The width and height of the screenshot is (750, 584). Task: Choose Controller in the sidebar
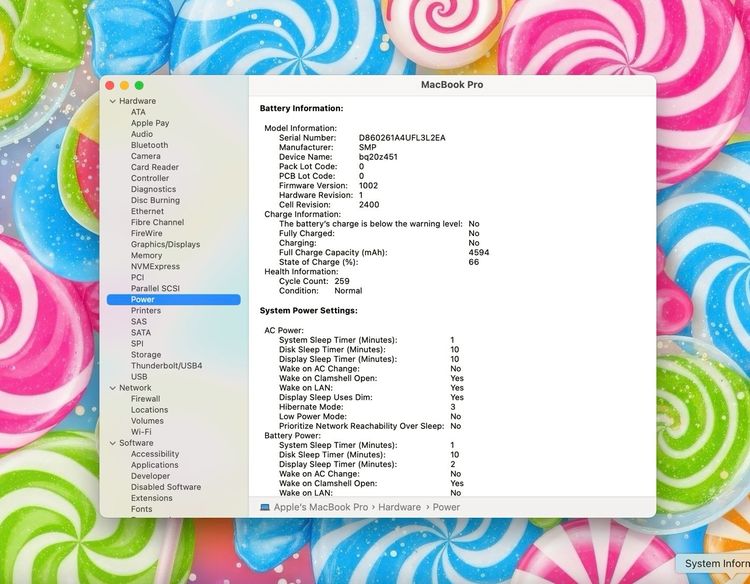(x=150, y=178)
